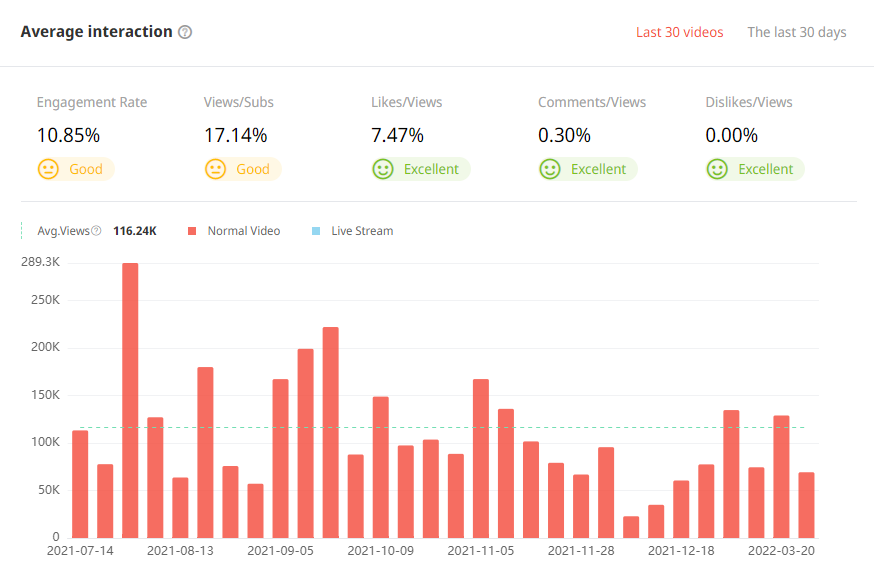The image size is (874, 579).
Task: Click the red Normal Video color swatch
Action: (x=192, y=231)
